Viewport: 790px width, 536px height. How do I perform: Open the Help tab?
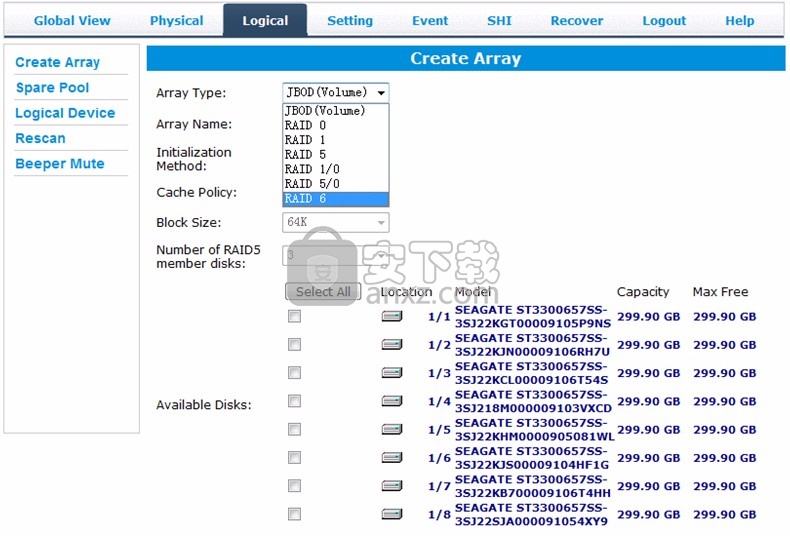click(740, 21)
